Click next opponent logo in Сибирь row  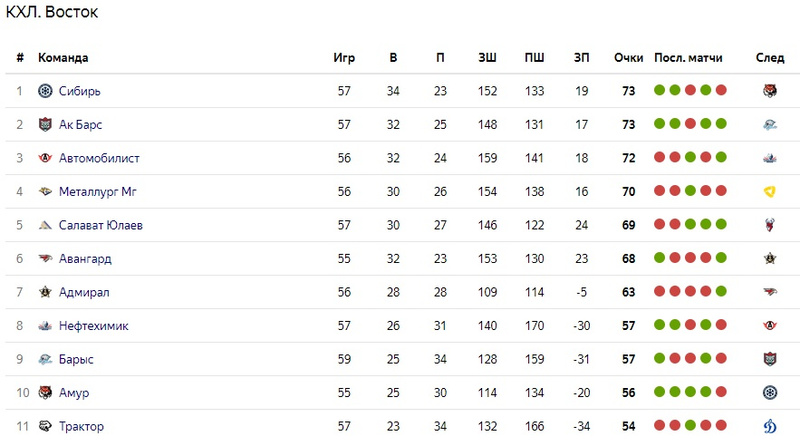[770, 91]
